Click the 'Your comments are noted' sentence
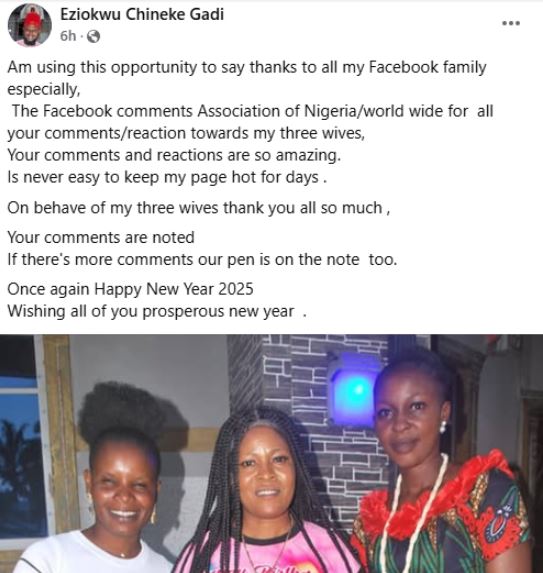The width and height of the screenshot is (543, 573). click(101, 238)
